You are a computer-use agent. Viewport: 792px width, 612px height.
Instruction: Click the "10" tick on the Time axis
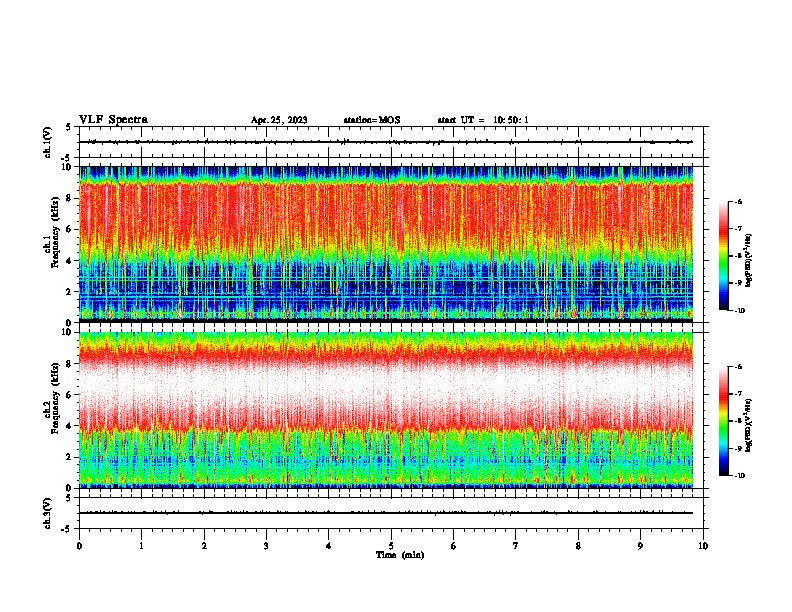703,546
